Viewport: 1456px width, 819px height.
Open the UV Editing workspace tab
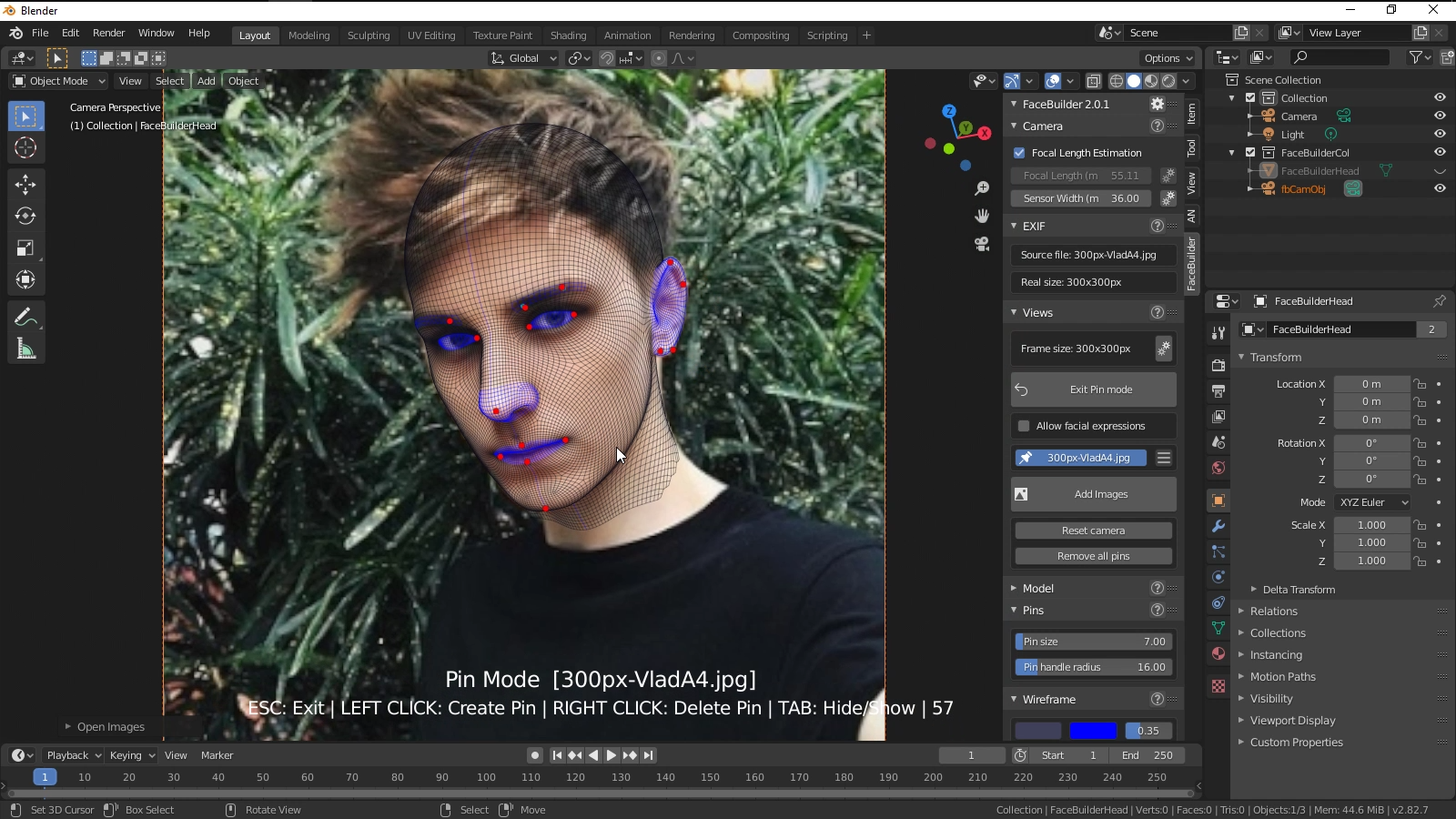click(431, 35)
